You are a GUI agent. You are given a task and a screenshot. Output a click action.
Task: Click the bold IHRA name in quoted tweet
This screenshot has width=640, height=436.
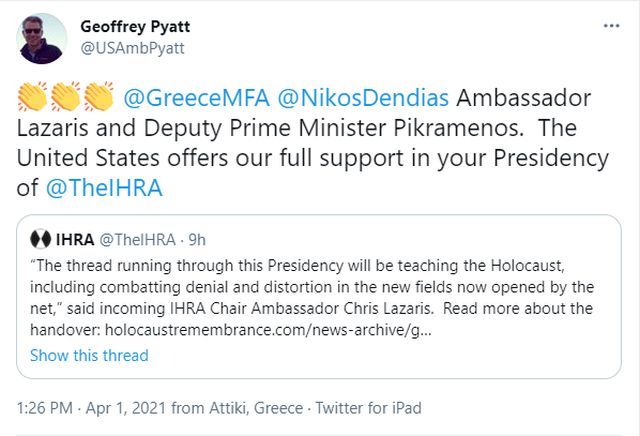[x=75, y=240]
